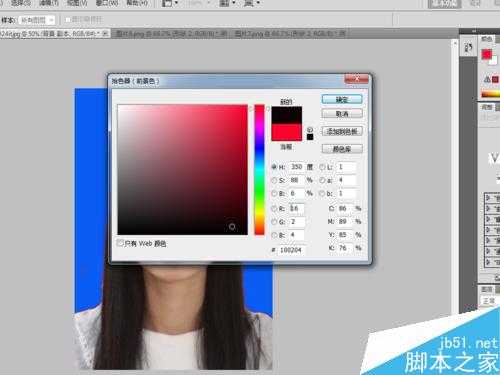
Task: Close the 图片8.jpg document tab
Action: click(224, 34)
